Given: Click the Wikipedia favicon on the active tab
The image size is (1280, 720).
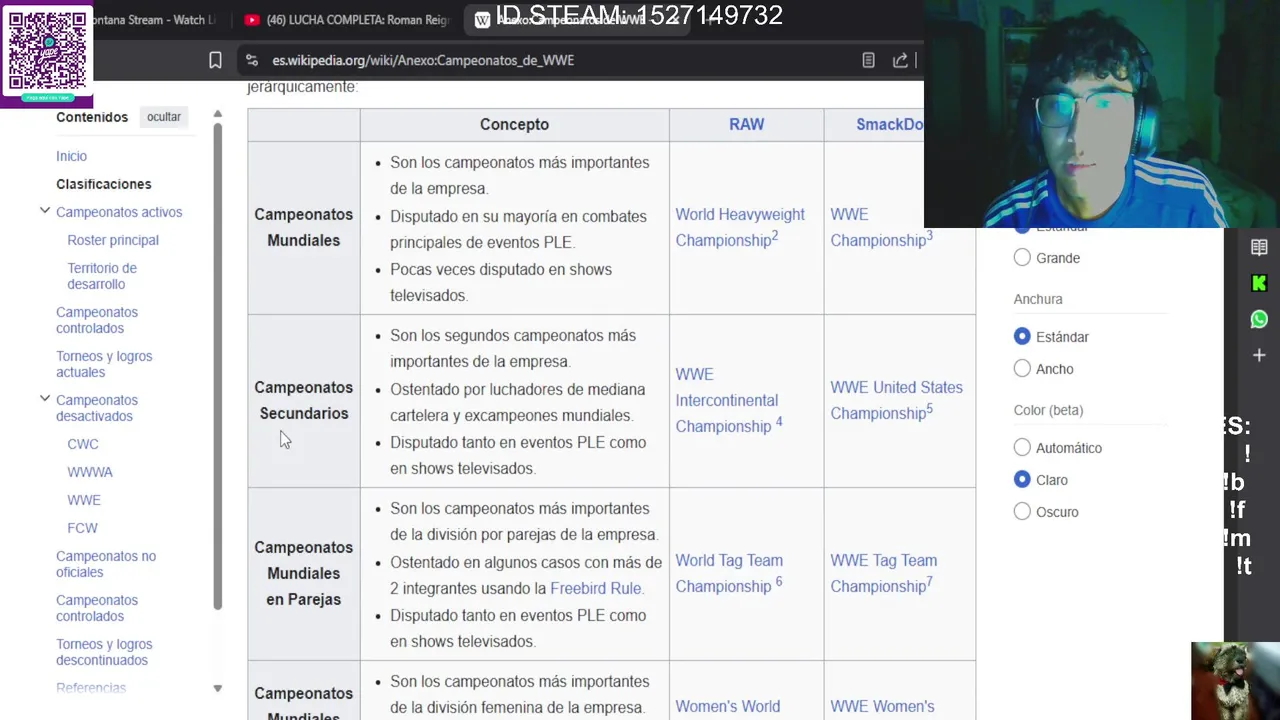Looking at the screenshot, I should [482, 20].
